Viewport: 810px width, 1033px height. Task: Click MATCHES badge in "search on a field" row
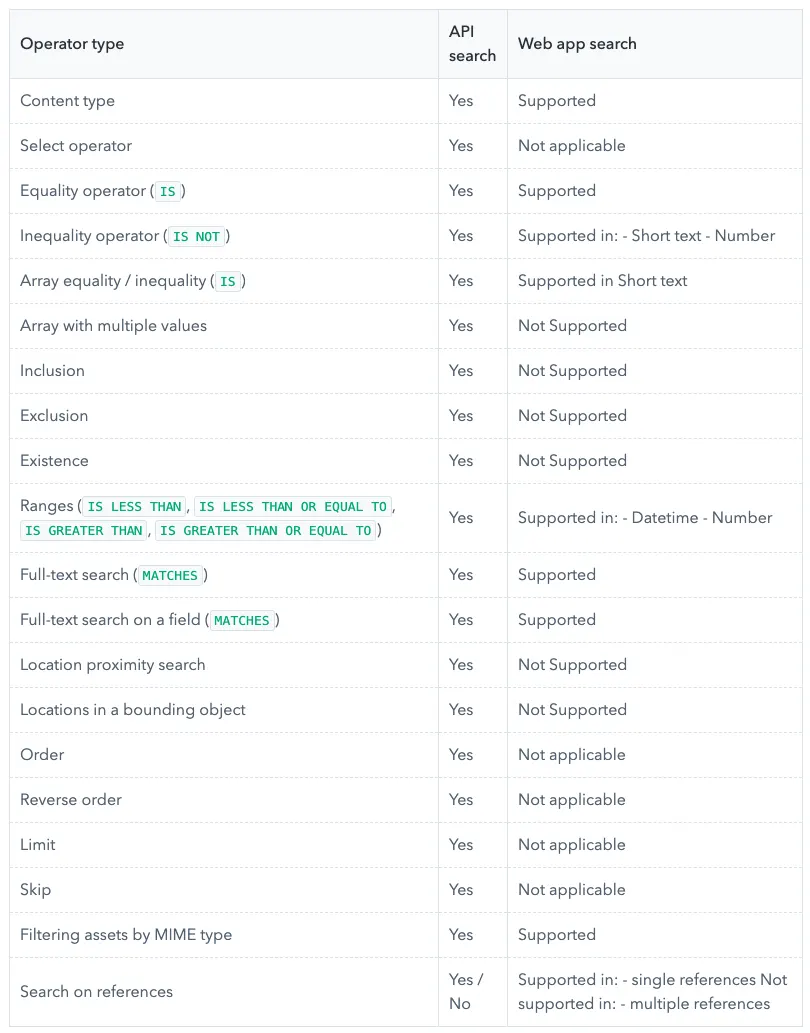click(242, 621)
